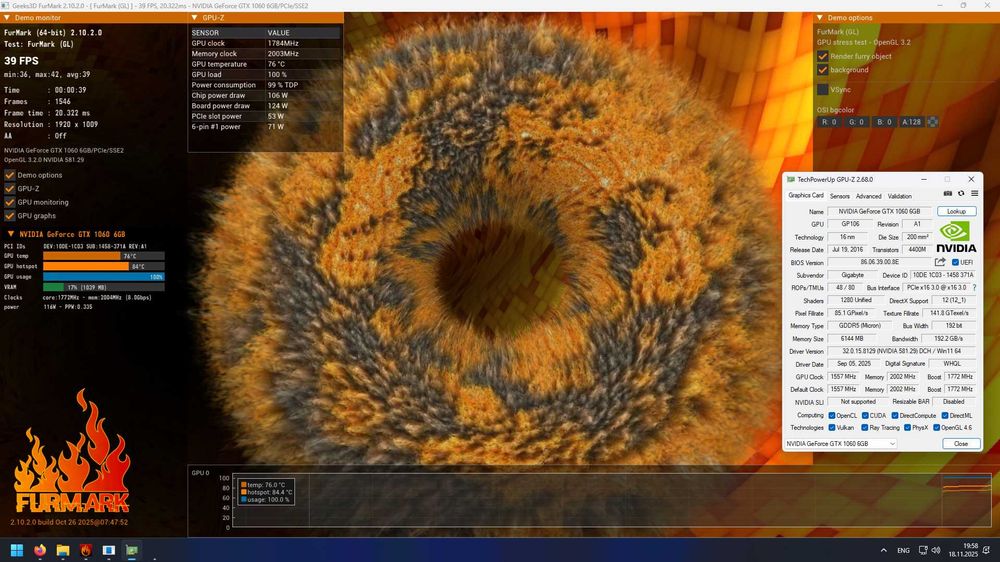Click the Lookup button in GPU-Z
This screenshot has height=562, width=1000.
pyautogui.click(x=956, y=211)
